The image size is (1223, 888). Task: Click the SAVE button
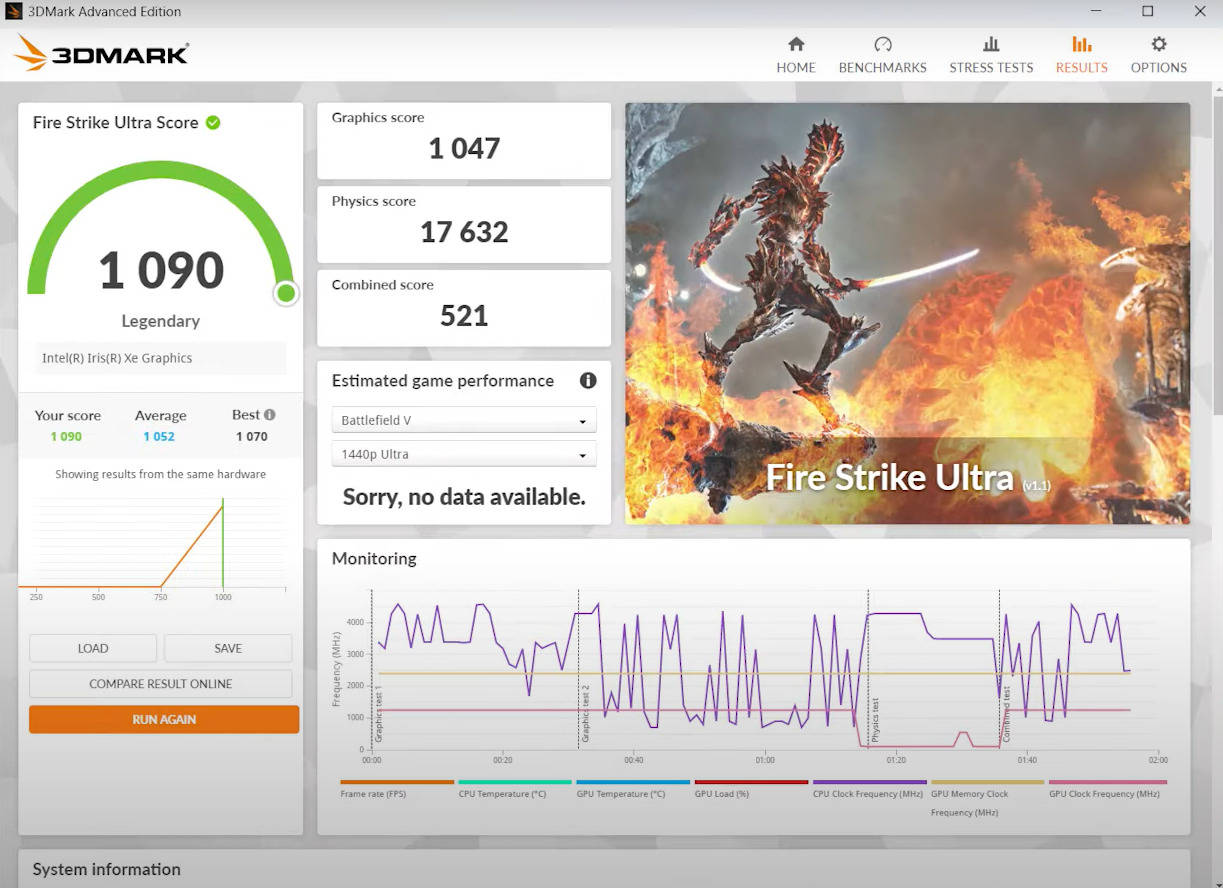tap(228, 648)
